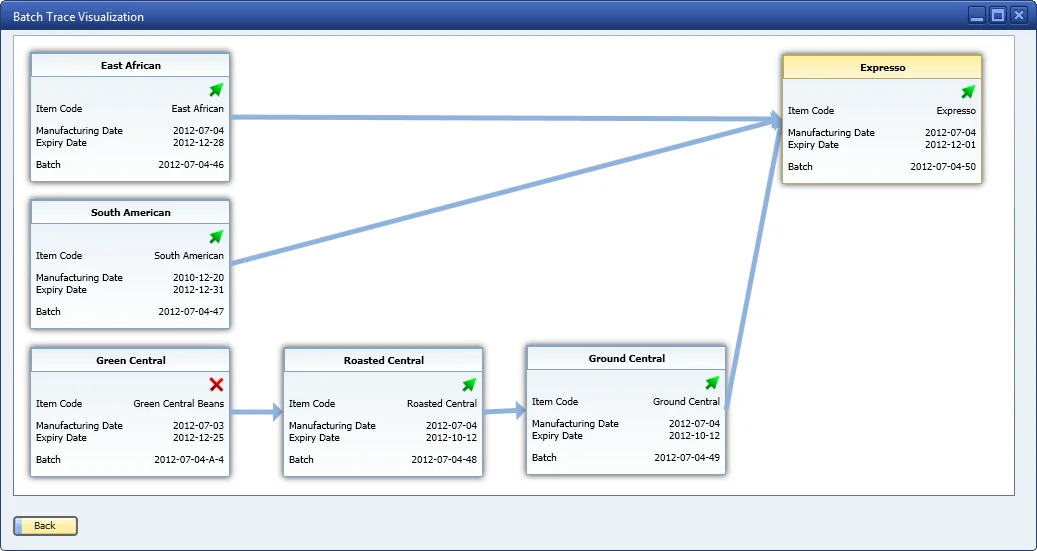
Task: Click batch number 2012-07-04-48
Action: (444, 460)
